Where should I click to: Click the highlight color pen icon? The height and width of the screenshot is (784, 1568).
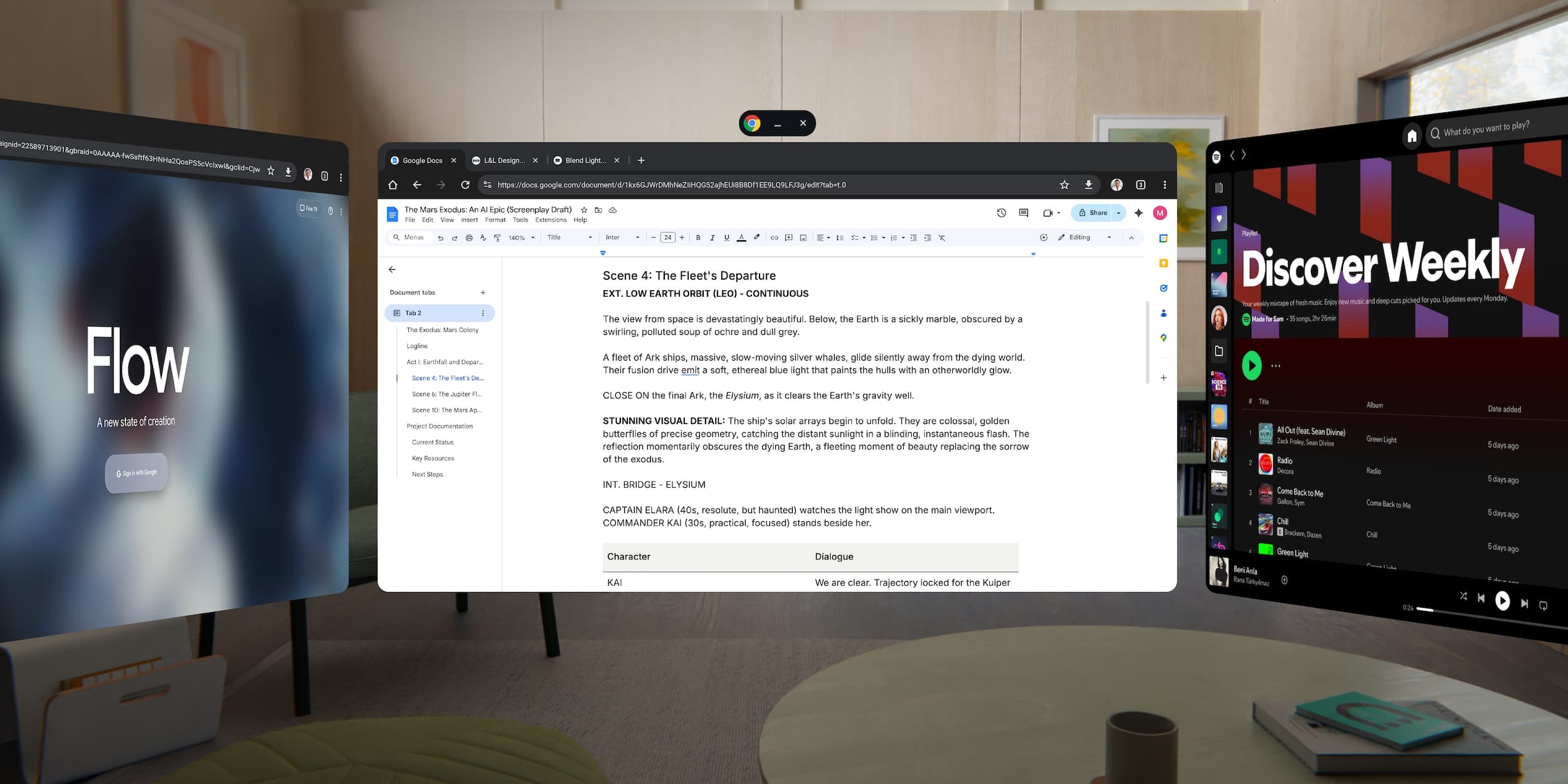757,238
